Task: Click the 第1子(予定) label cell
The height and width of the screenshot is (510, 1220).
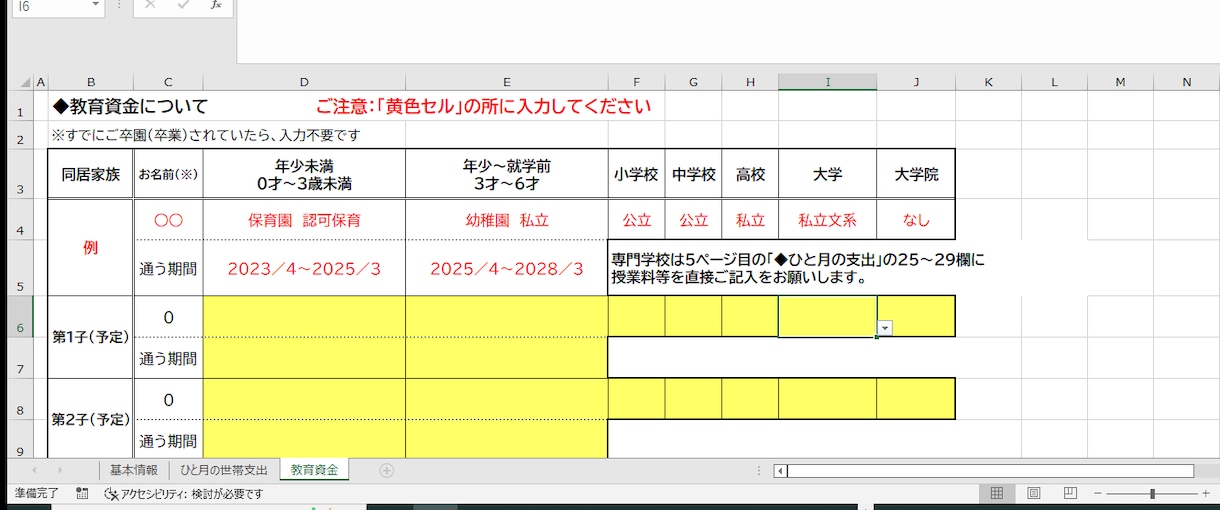Action: coord(91,337)
